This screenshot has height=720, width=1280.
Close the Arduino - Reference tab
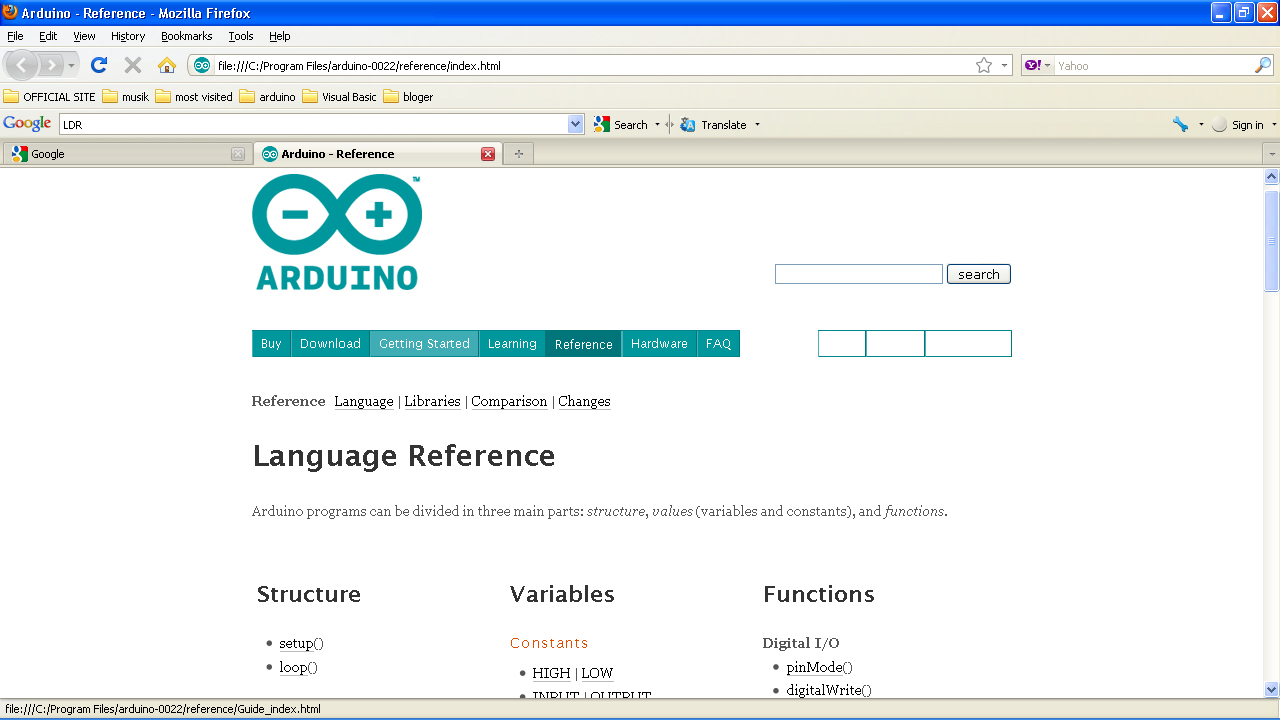(488, 154)
